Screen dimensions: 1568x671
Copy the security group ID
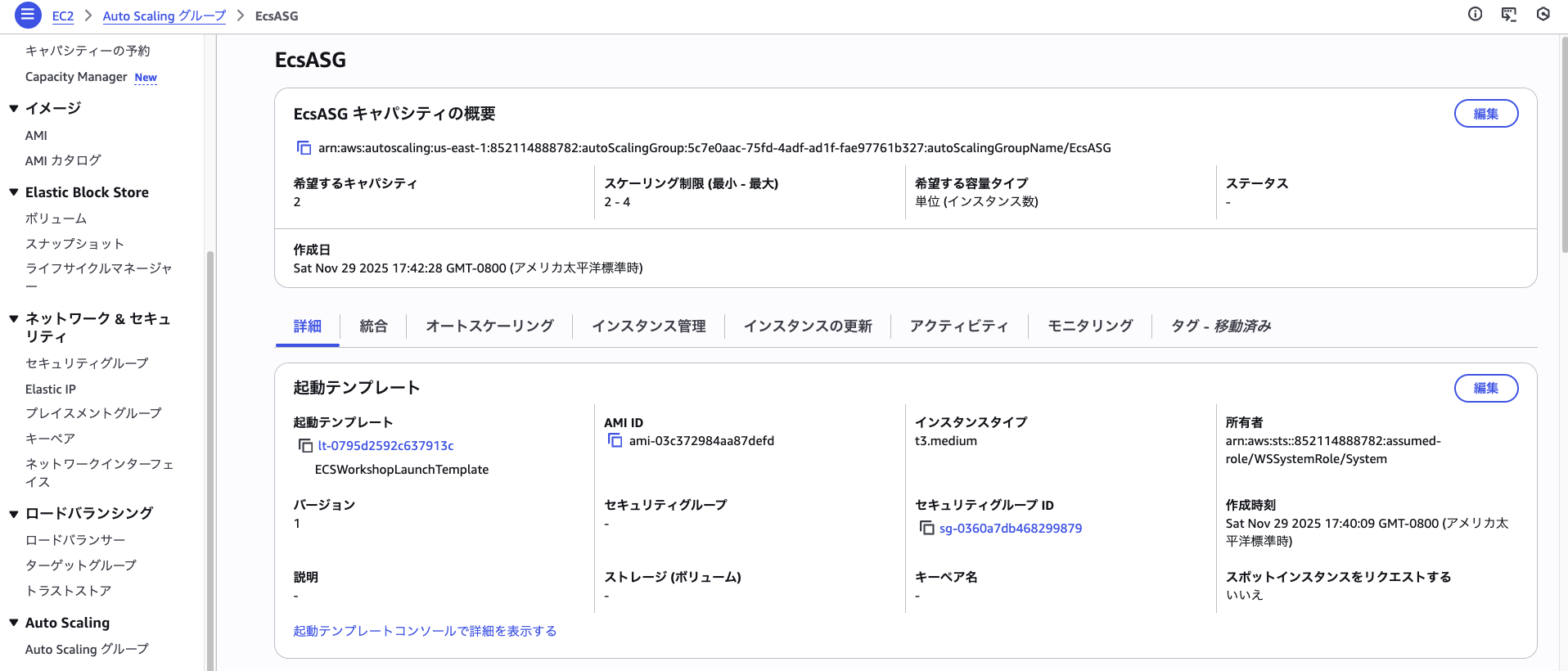[x=926, y=529]
